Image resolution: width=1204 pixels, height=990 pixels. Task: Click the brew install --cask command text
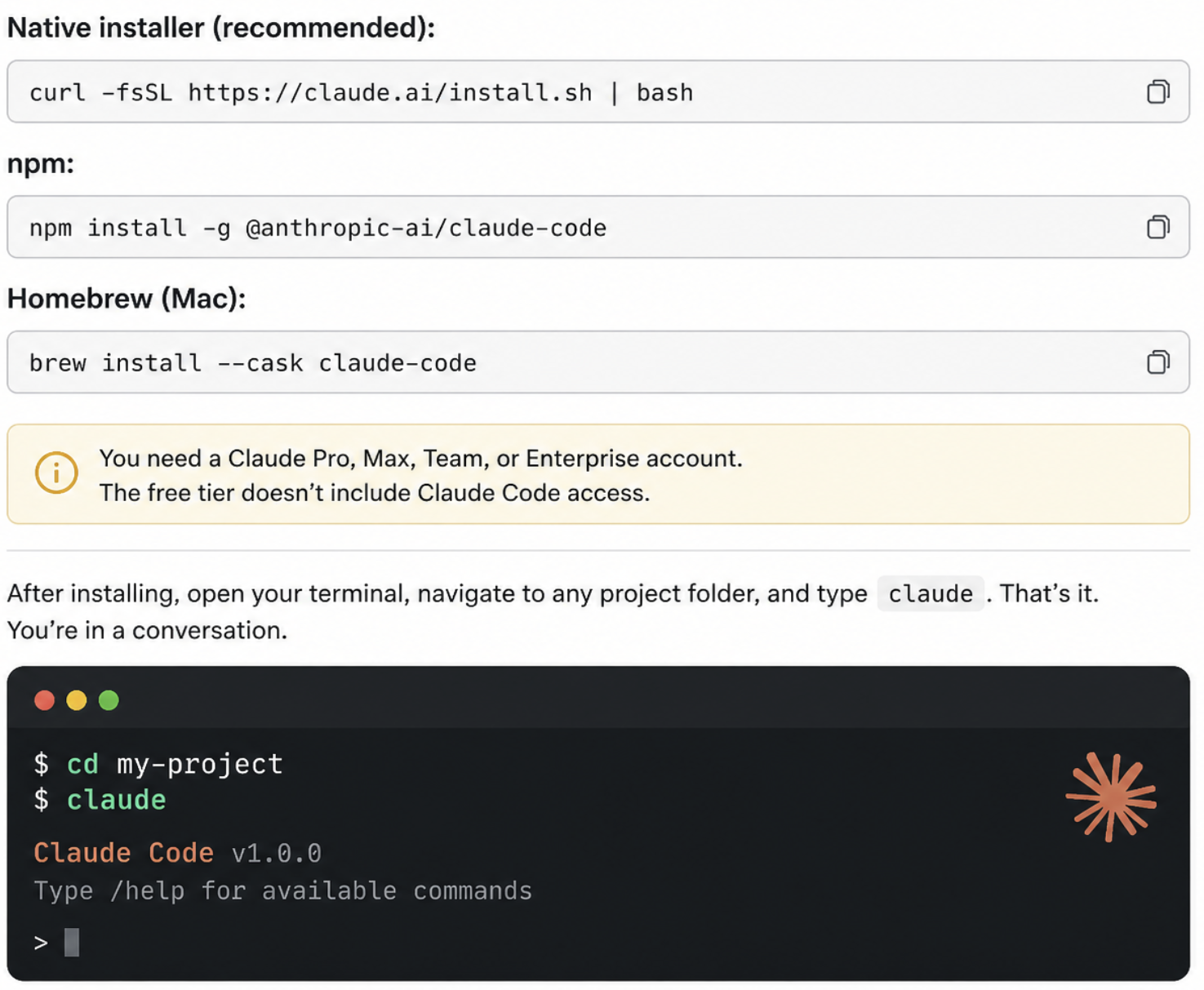tap(252, 362)
